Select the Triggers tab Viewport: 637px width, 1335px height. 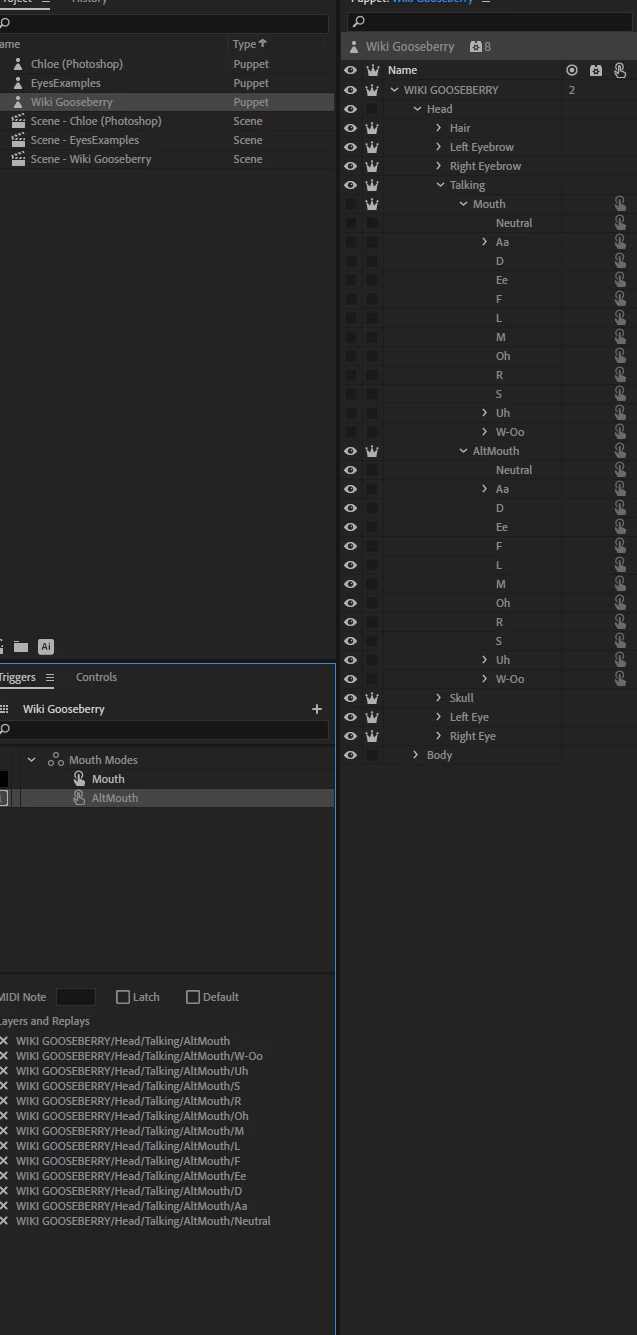pyautogui.click(x=16, y=677)
